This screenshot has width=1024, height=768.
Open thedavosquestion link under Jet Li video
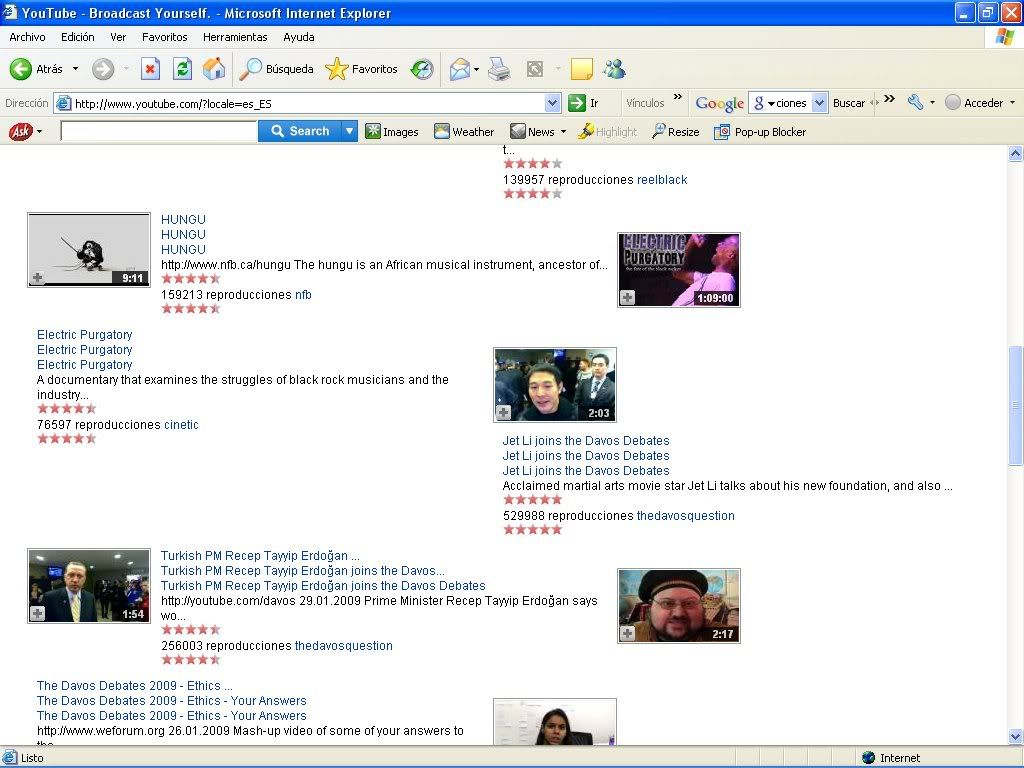tap(686, 516)
